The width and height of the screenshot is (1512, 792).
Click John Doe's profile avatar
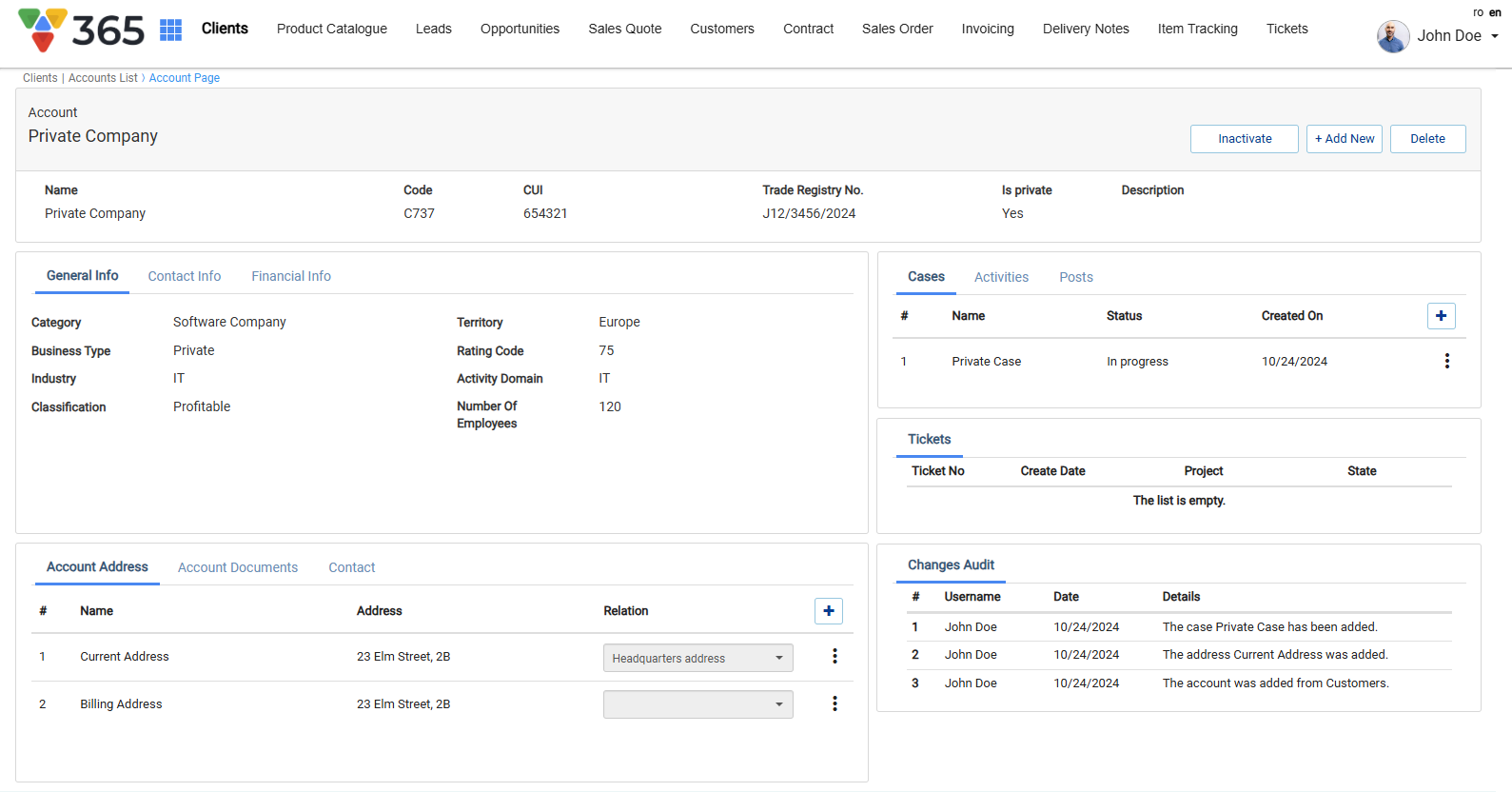point(1393,36)
